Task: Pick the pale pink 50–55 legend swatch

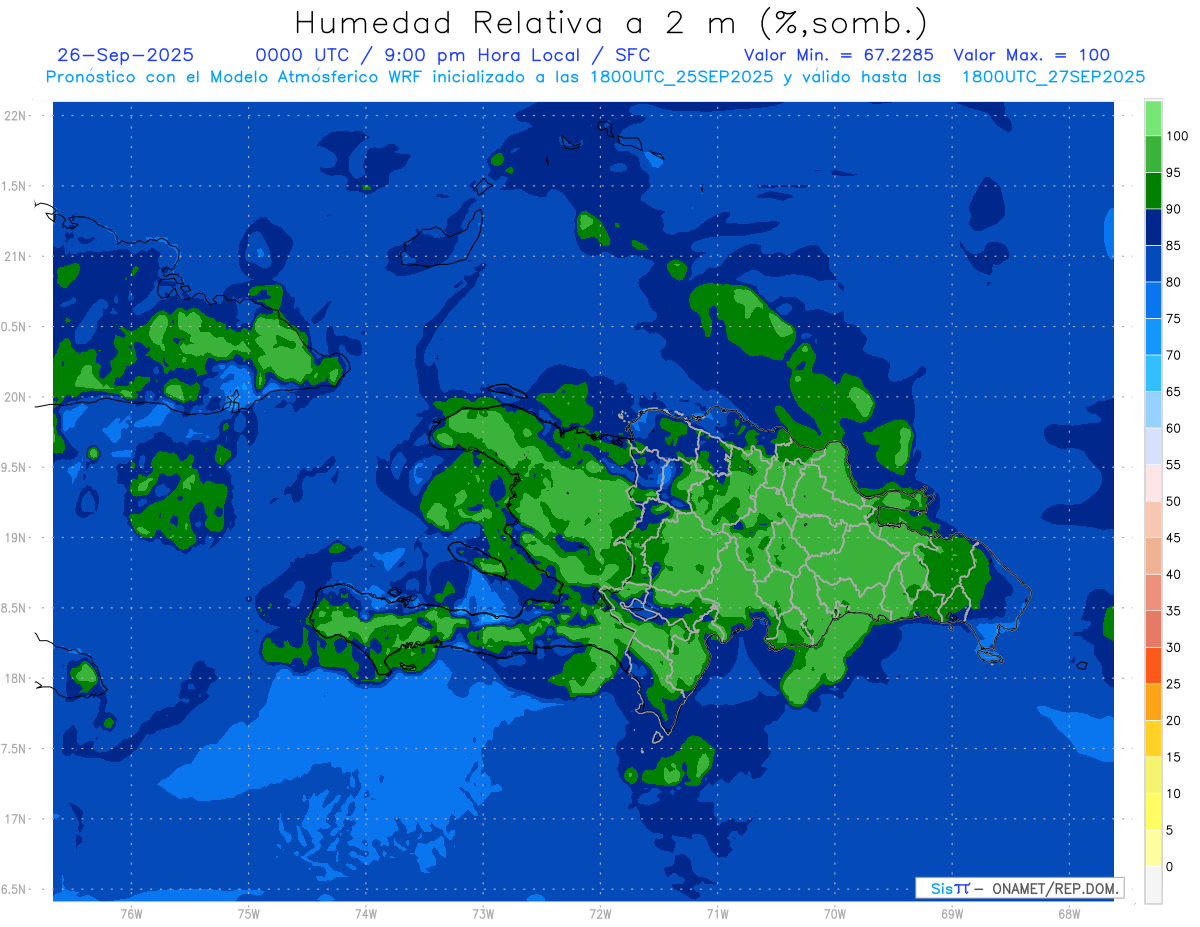Action: (x=1153, y=482)
